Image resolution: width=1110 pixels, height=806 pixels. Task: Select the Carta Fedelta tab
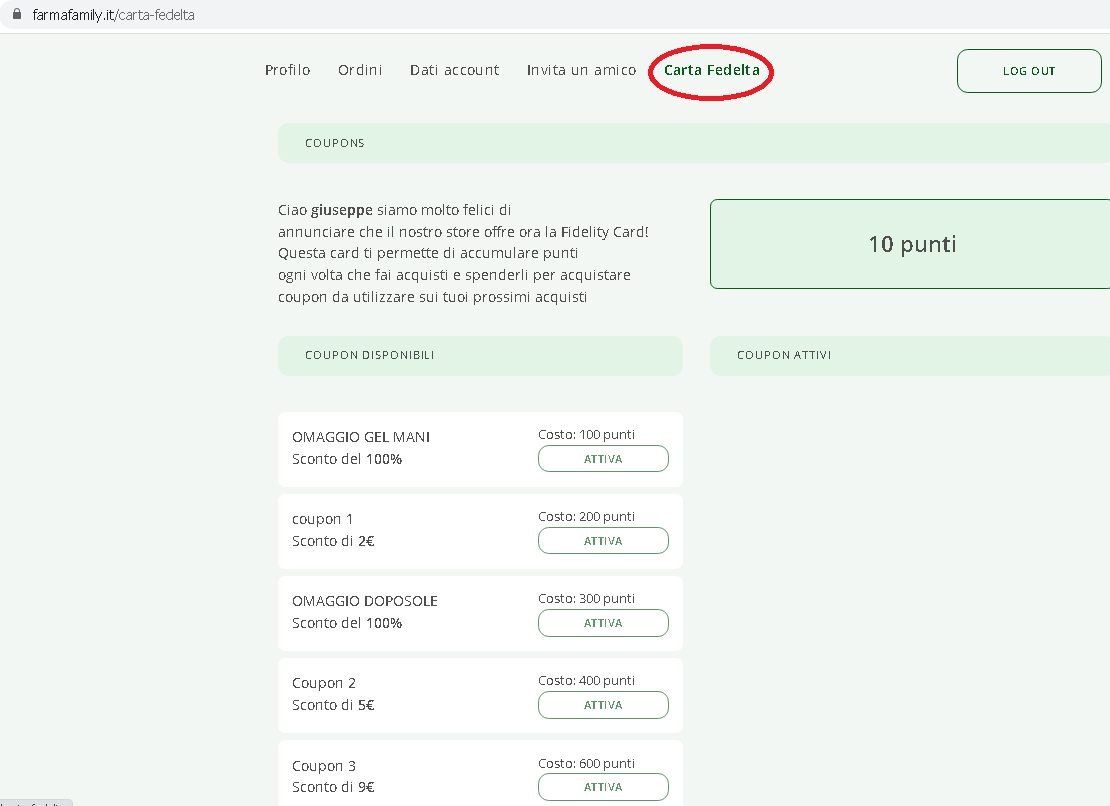coord(711,70)
